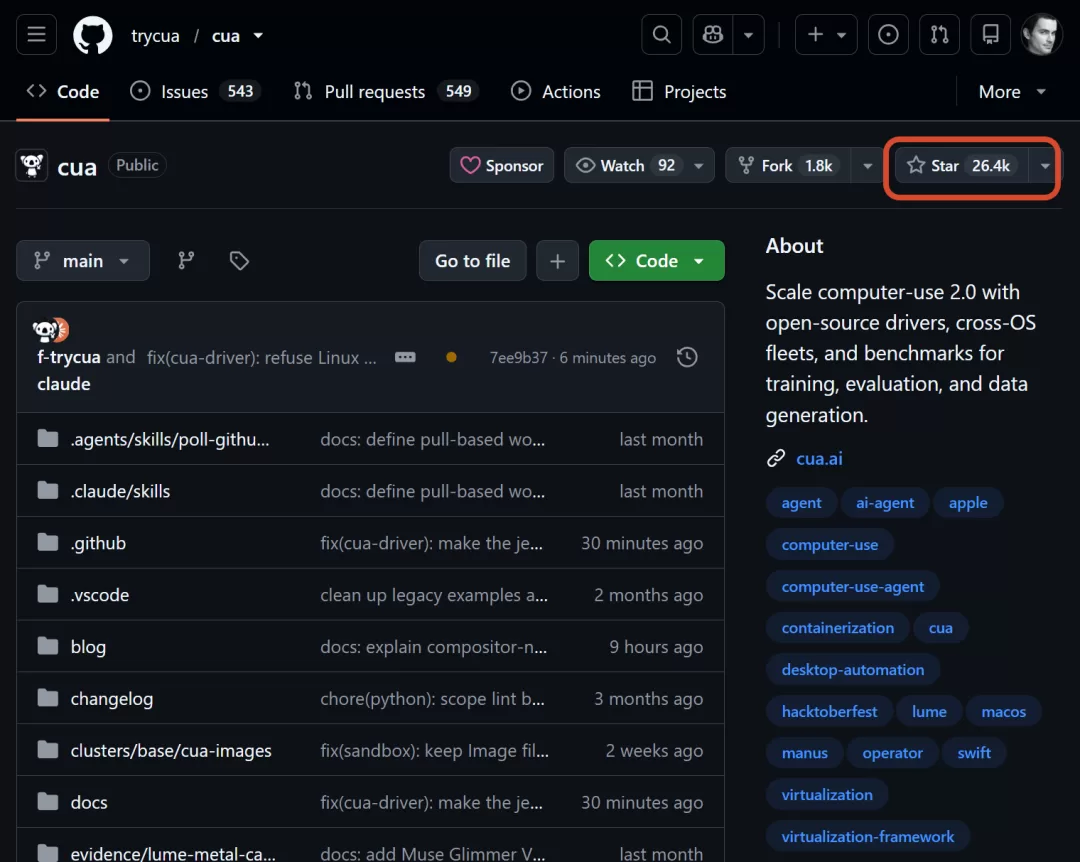Open Copilot chat icon in the header
This screenshot has height=862, width=1080.
[713, 34]
